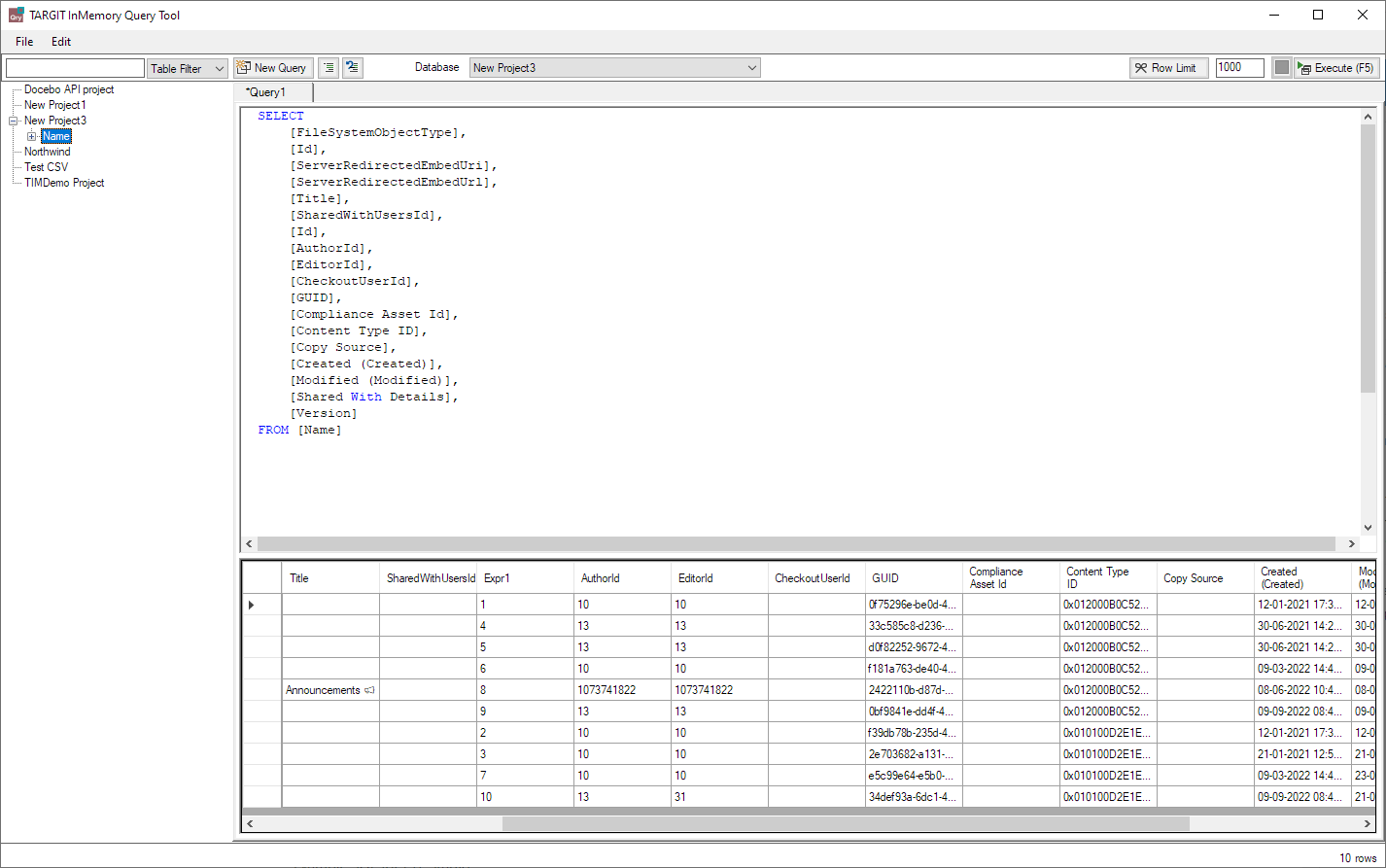Viewport: 1386px width, 868px height.
Task: Click the row limit 1000 input field
Action: (x=1239, y=68)
